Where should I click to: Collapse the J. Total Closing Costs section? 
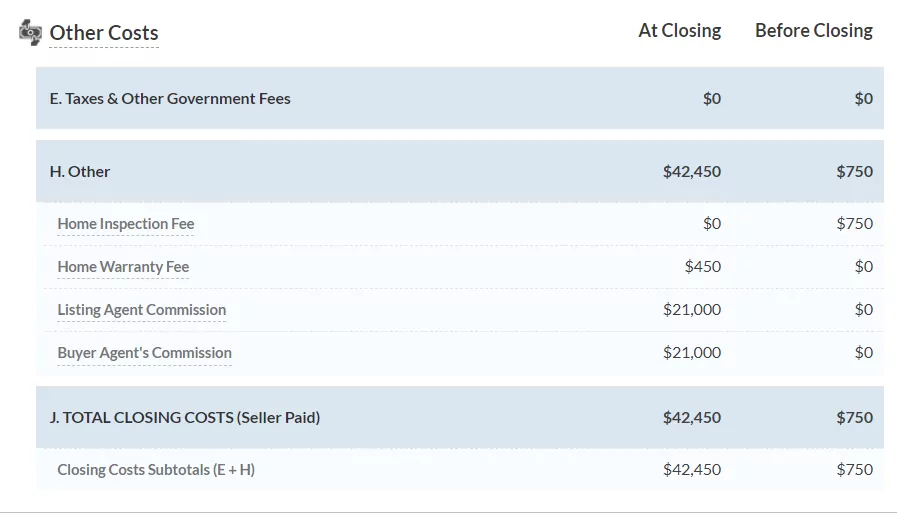tap(185, 418)
